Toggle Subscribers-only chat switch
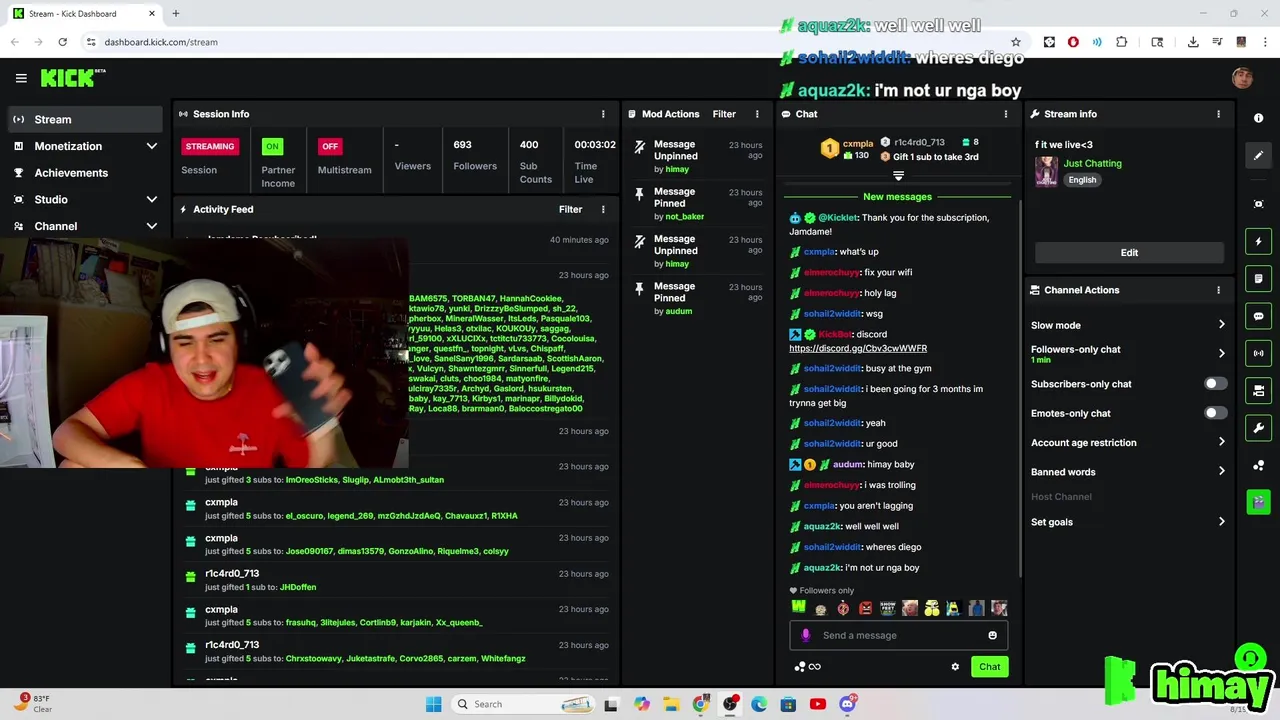Screen dimensions: 1280x720 [1215, 384]
